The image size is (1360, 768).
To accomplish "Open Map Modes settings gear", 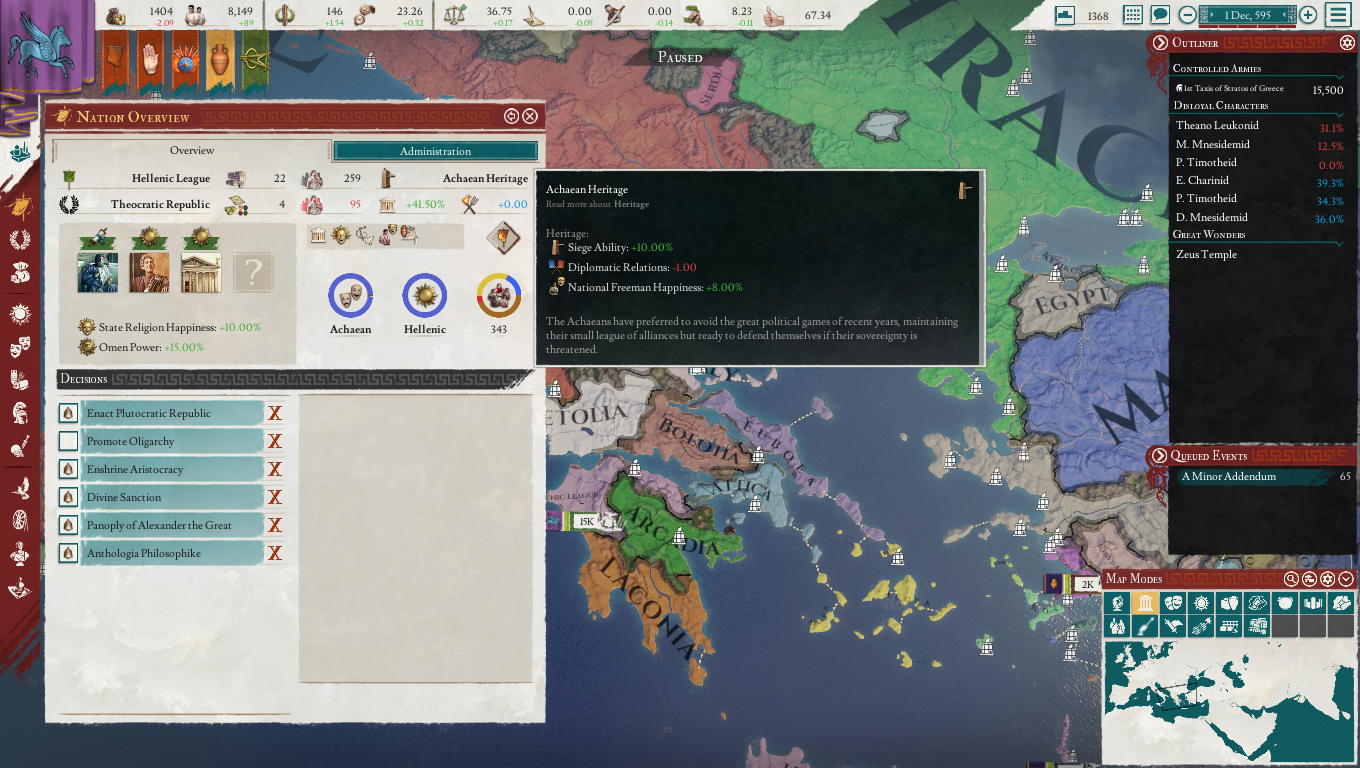I will 1327,579.
